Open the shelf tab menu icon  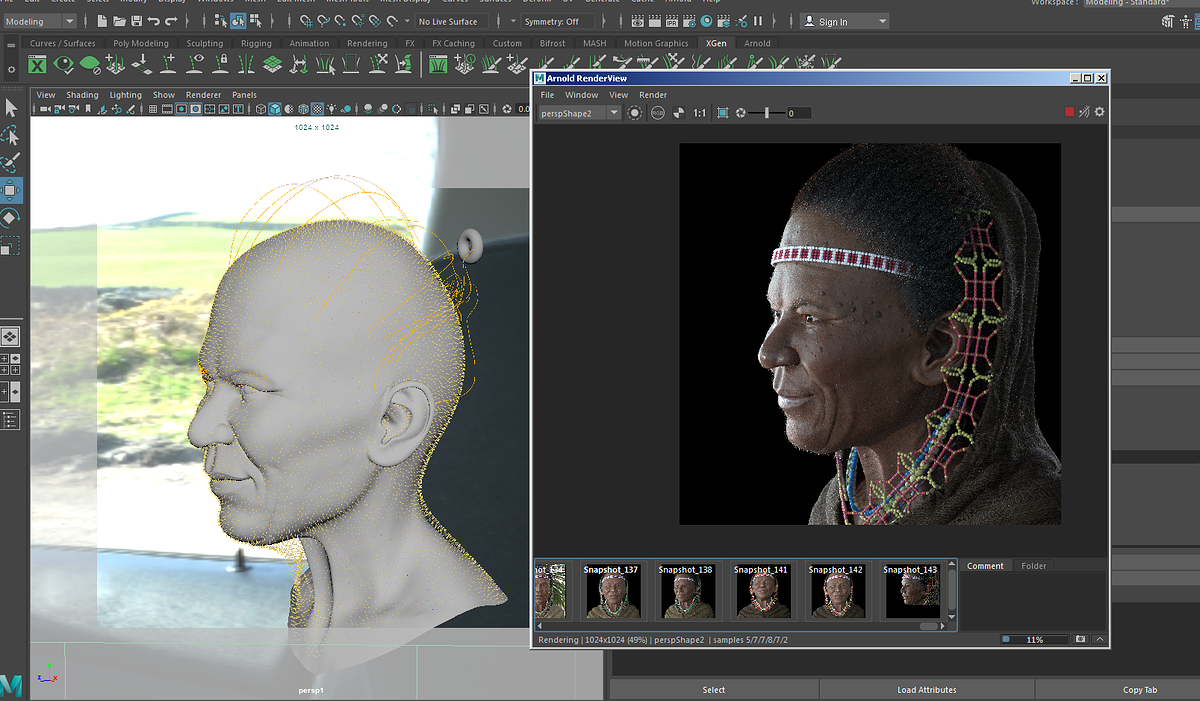pyautogui.click(x=9, y=45)
